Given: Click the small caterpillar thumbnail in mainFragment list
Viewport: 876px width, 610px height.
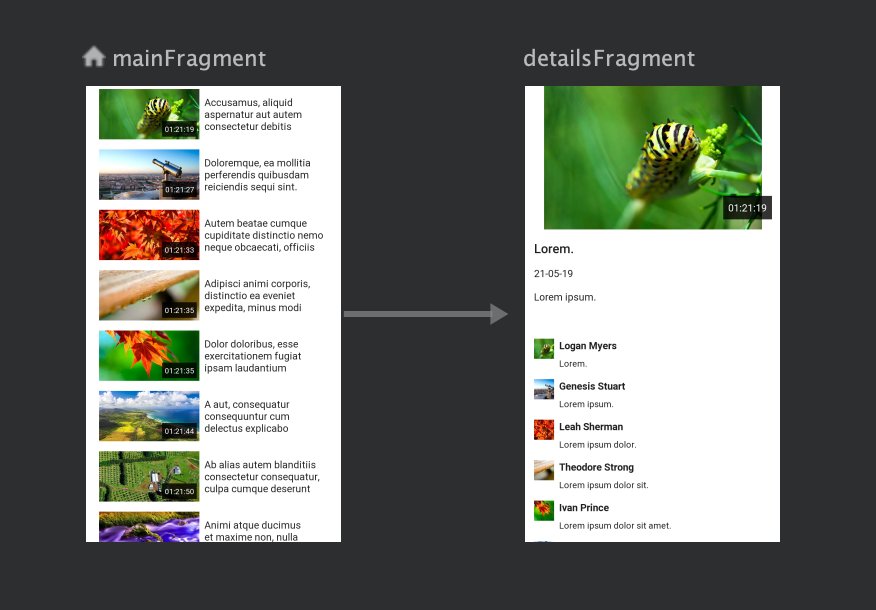Looking at the screenshot, I should click(149, 114).
